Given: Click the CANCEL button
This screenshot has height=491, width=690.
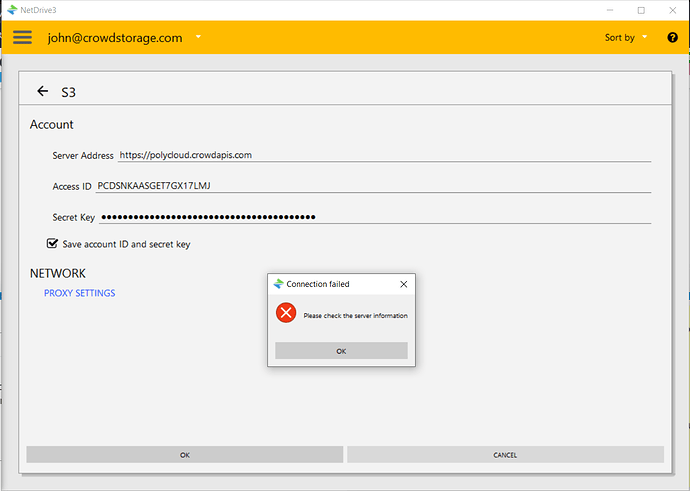Looking at the screenshot, I should 505,454.
